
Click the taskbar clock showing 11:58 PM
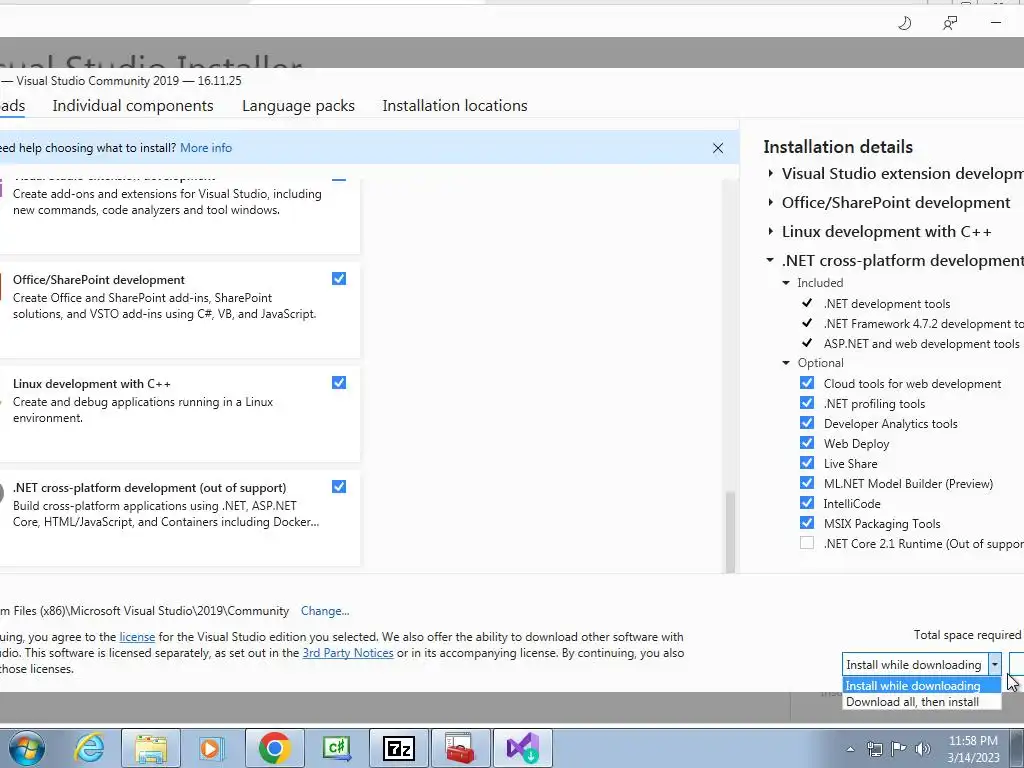point(973,749)
